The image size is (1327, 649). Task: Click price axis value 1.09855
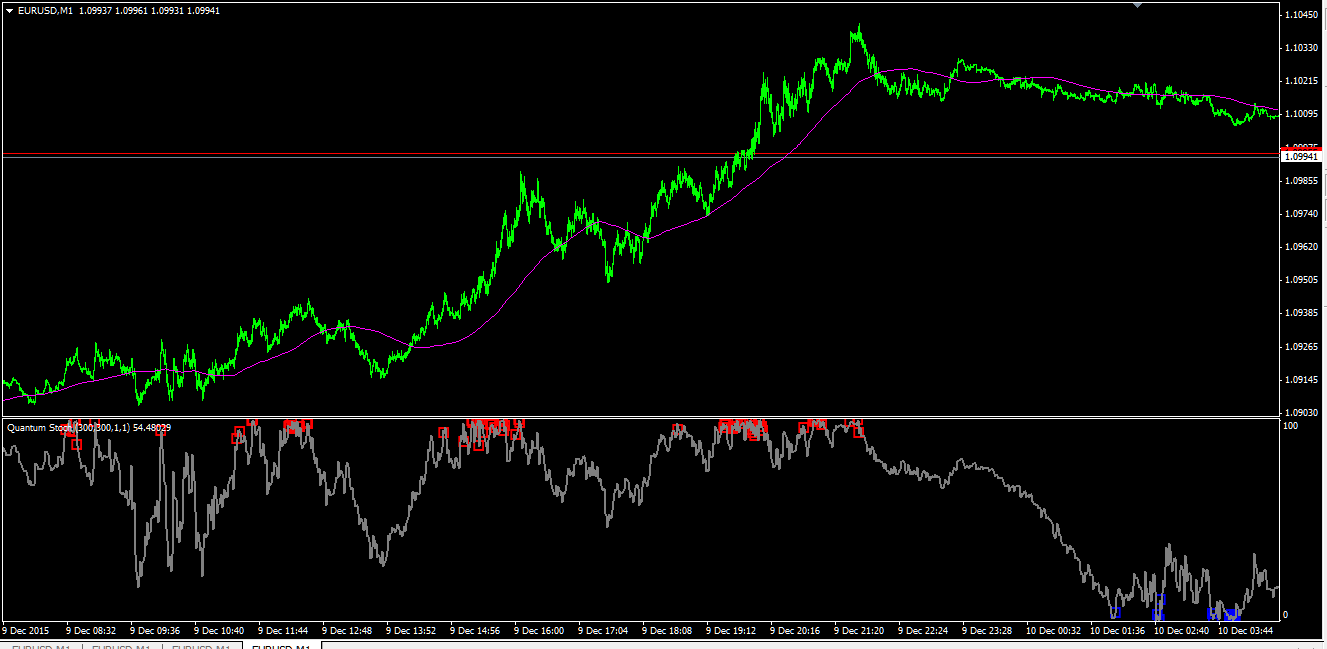click(x=1303, y=181)
